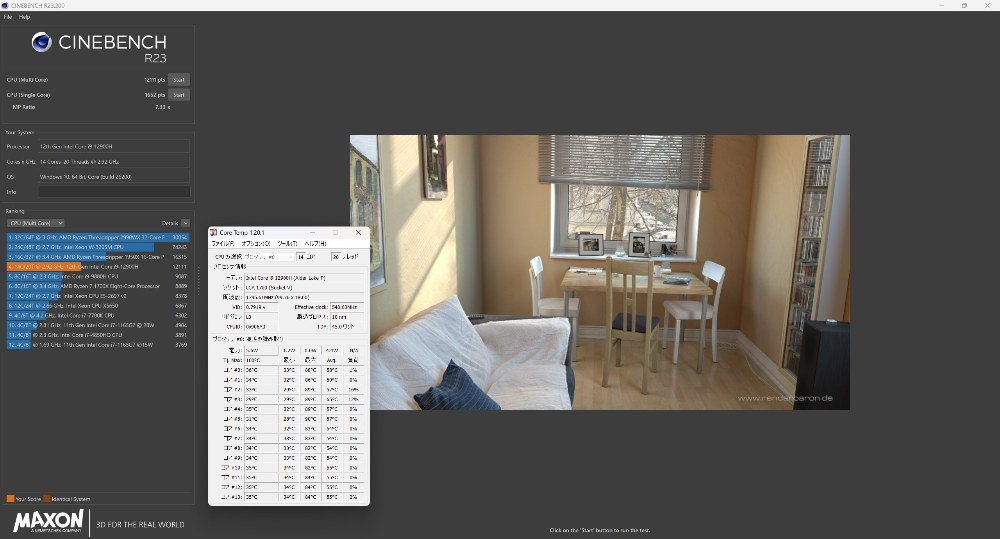1000x539 pixels.
Task: Click the Identical System legend swatch
Action: (47, 499)
